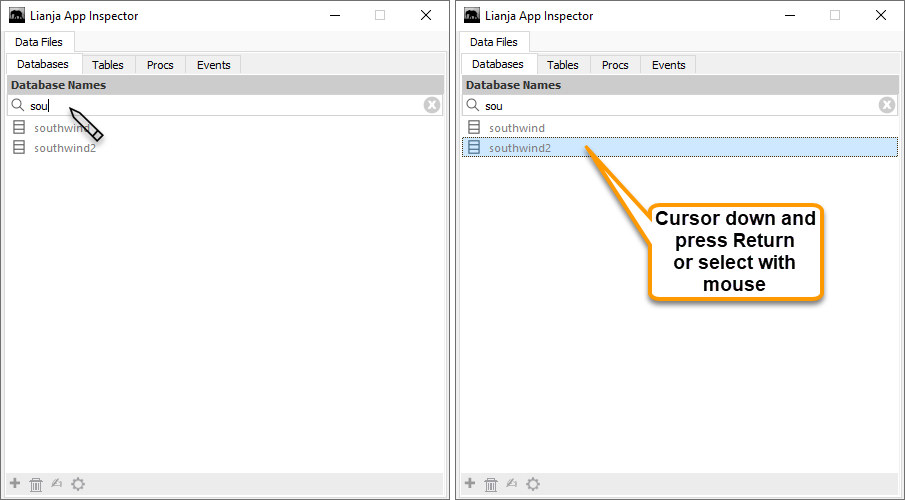Click the edit pencil icon in left window
The height and width of the screenshot is (500, 905).
pyautogui.click(x=56, y=484)
